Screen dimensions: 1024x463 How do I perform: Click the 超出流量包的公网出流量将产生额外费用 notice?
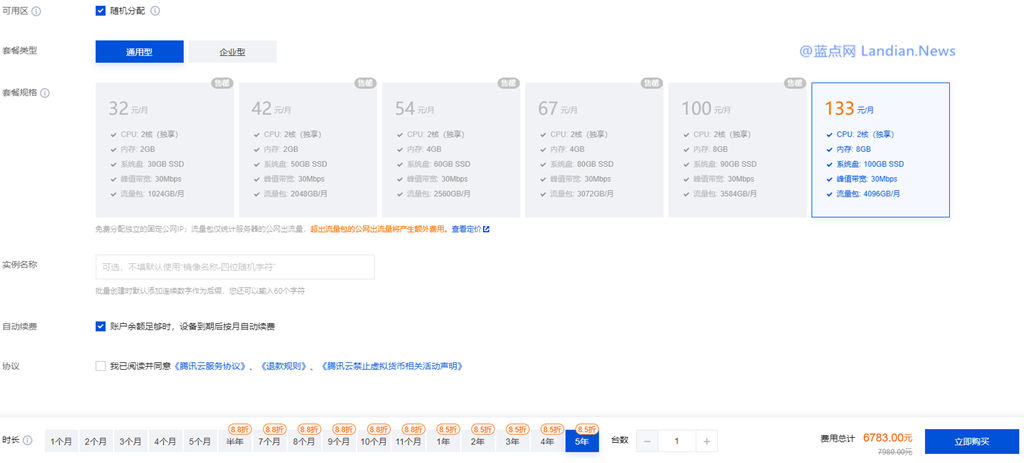point(379,229)
